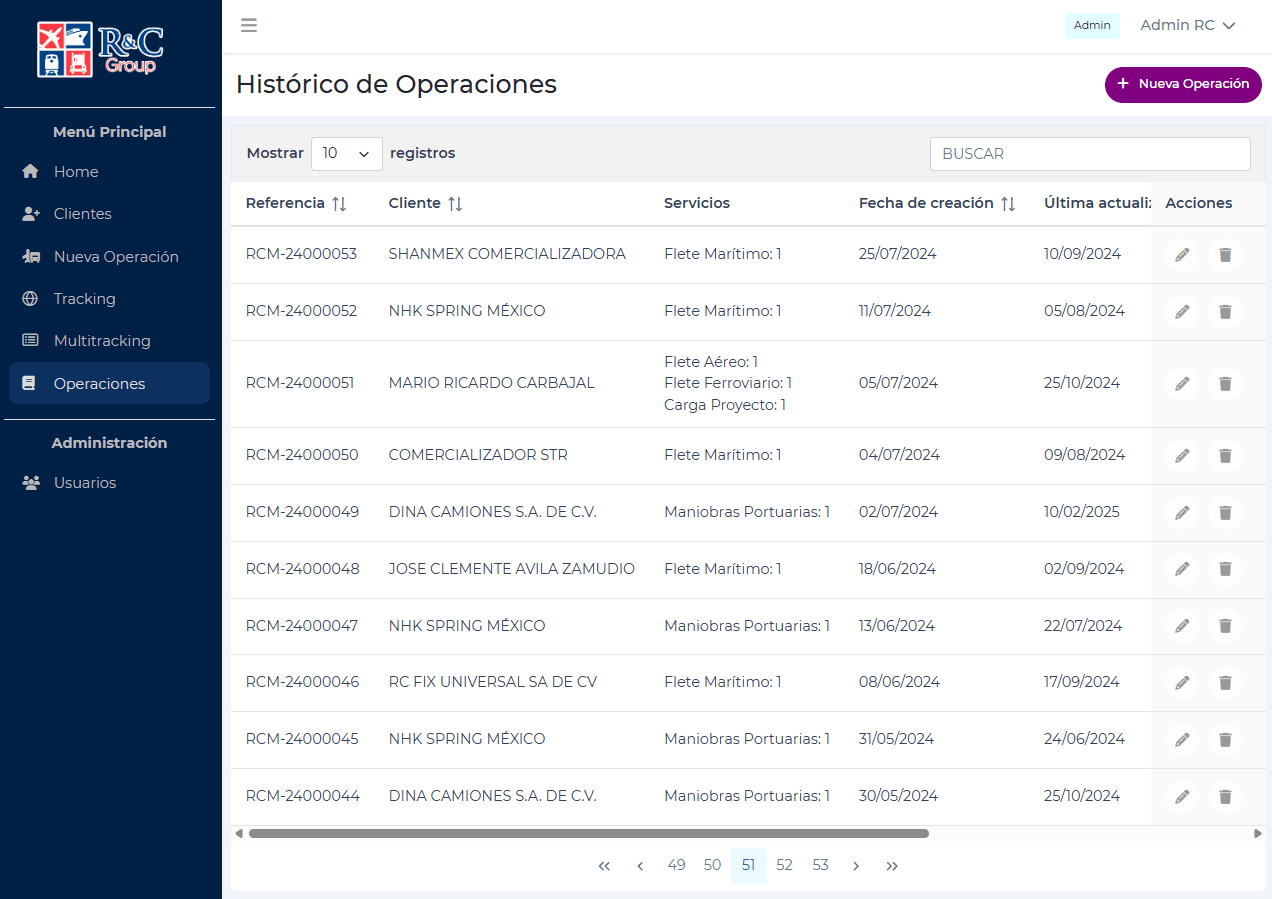
Task: Click client COMERCIALIZADOR STR
Action: point(478,455)
